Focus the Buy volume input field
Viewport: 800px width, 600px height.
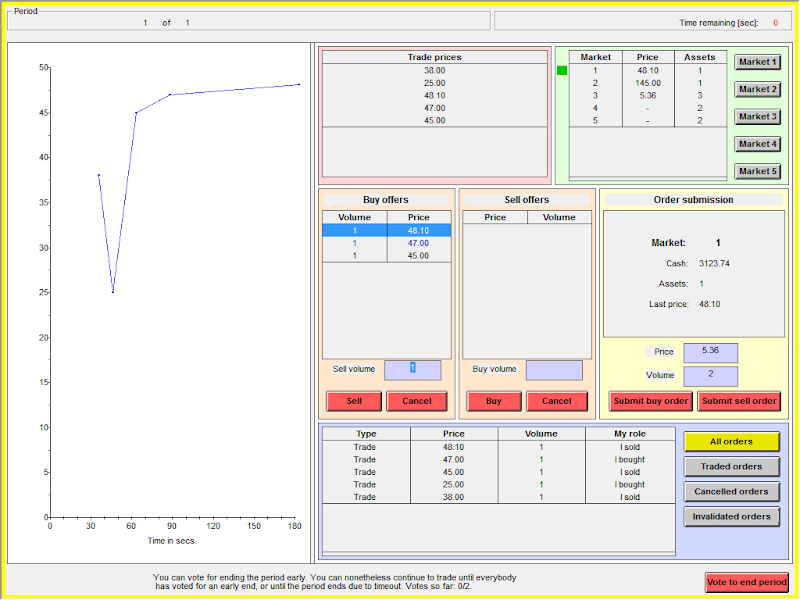click(554, 370)
